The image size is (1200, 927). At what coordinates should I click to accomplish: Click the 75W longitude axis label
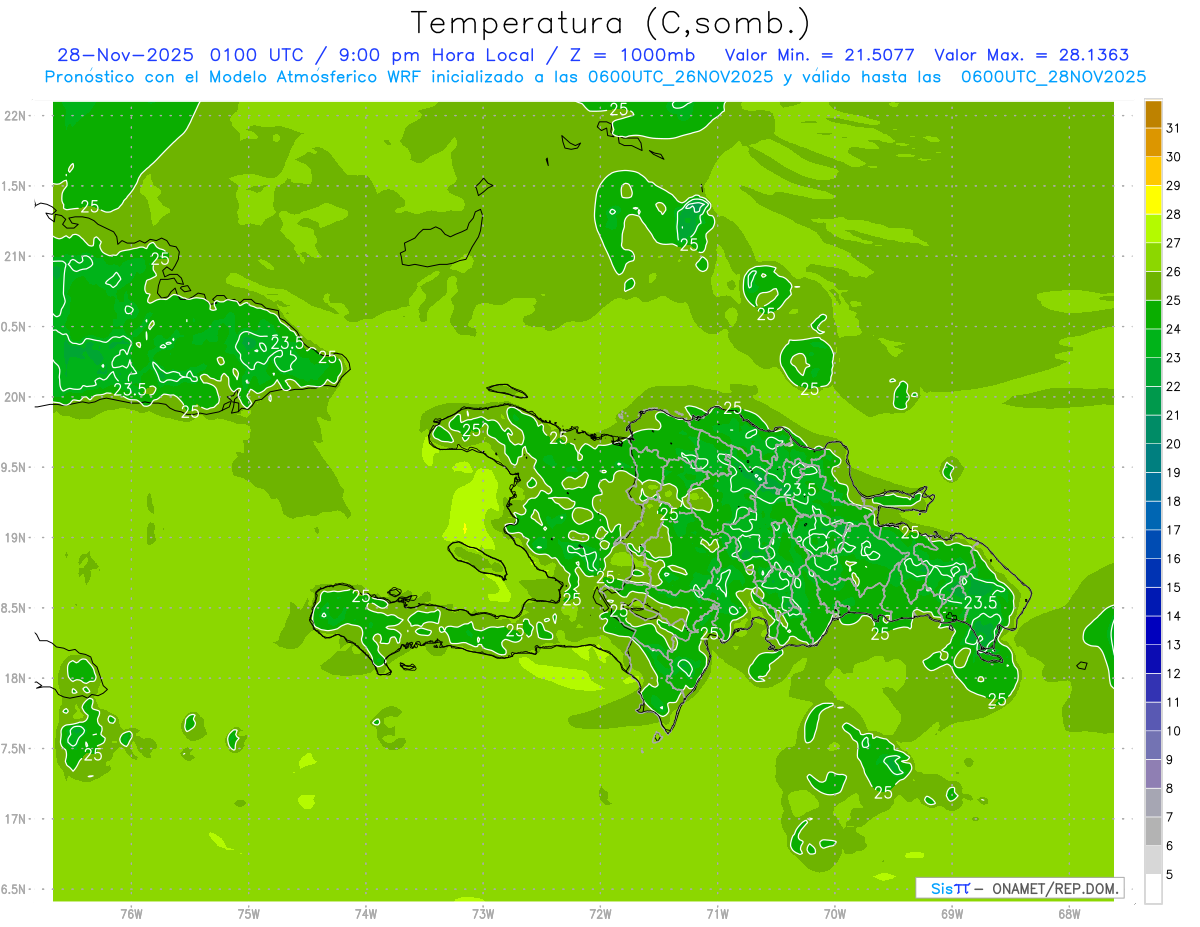click(x=249, y=913)
